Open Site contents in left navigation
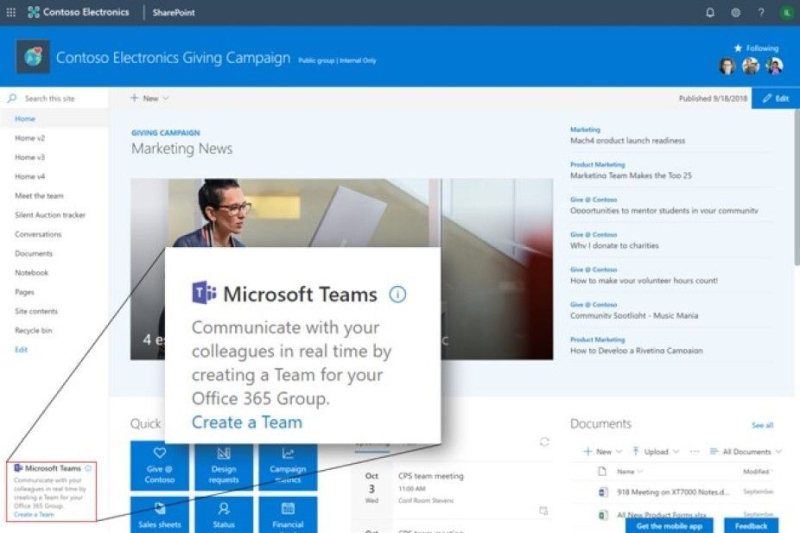This screenshot has height=533, width=800. point(36,311)
